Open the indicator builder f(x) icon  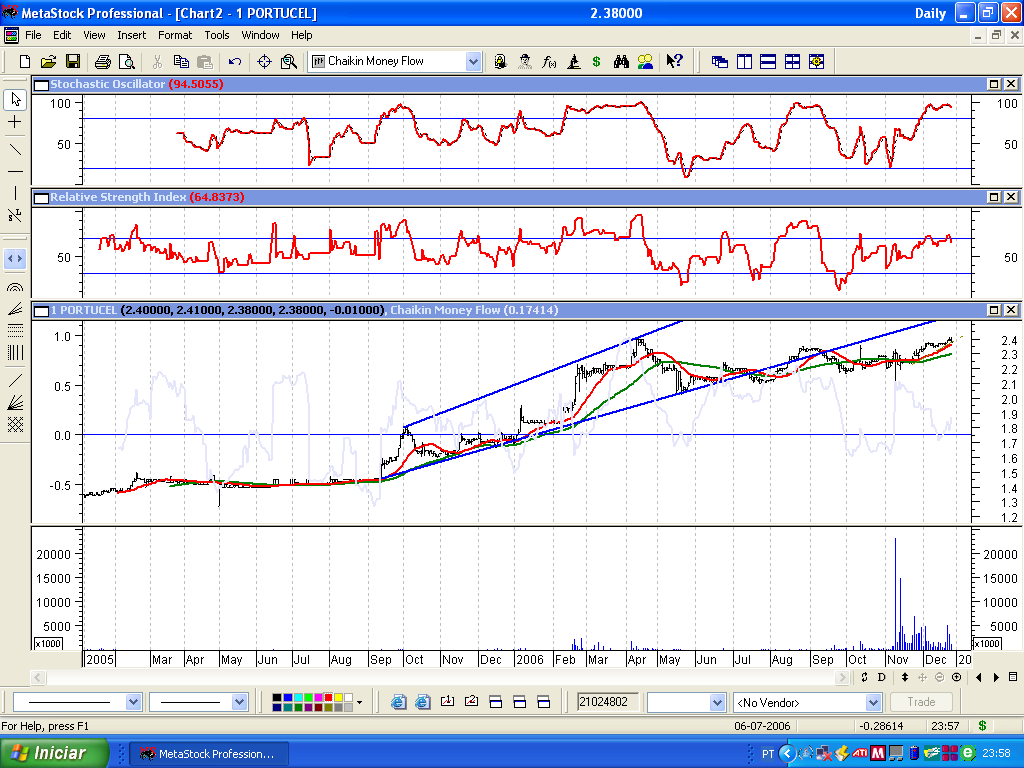pyautogui.click(x=549, y=61)
